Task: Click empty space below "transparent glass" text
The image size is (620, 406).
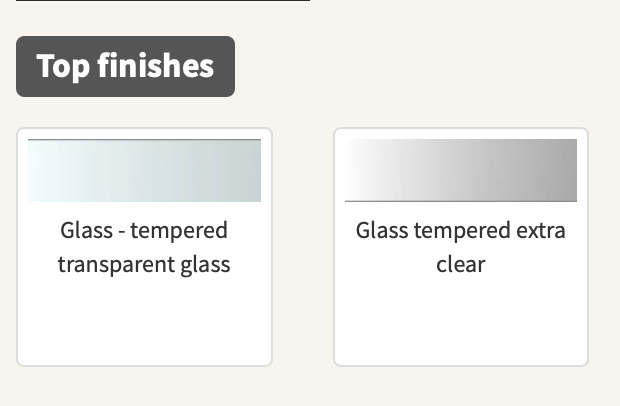Action: [144, 320]
